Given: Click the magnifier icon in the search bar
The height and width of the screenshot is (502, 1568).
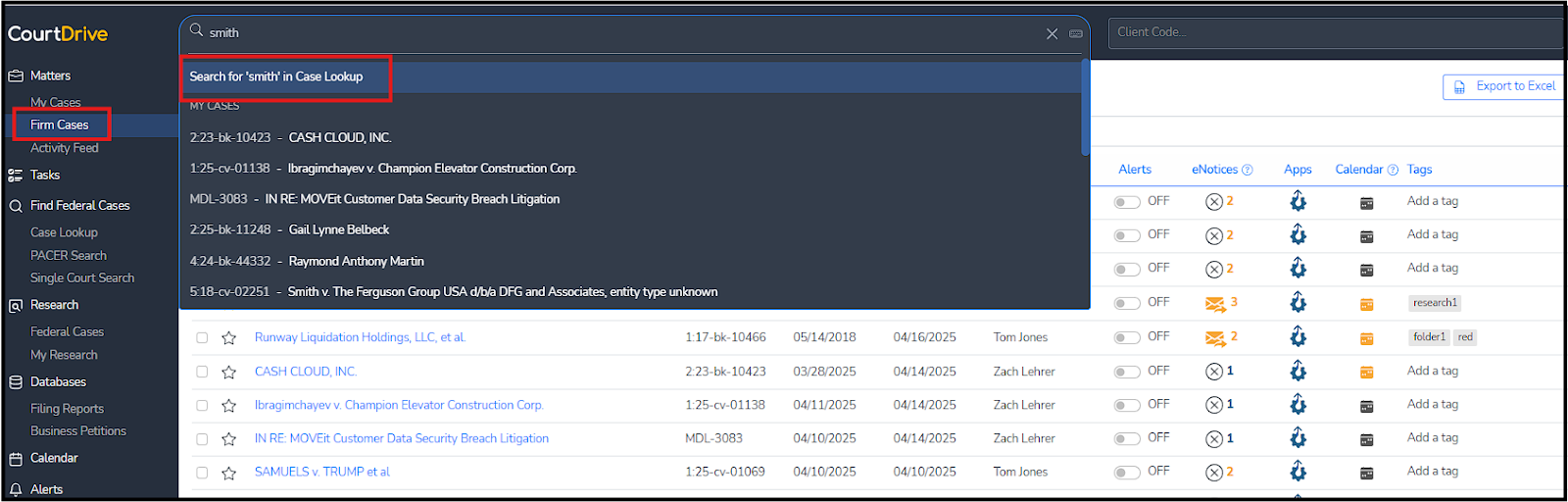Looking at the screenshot, I should (196, 30).
